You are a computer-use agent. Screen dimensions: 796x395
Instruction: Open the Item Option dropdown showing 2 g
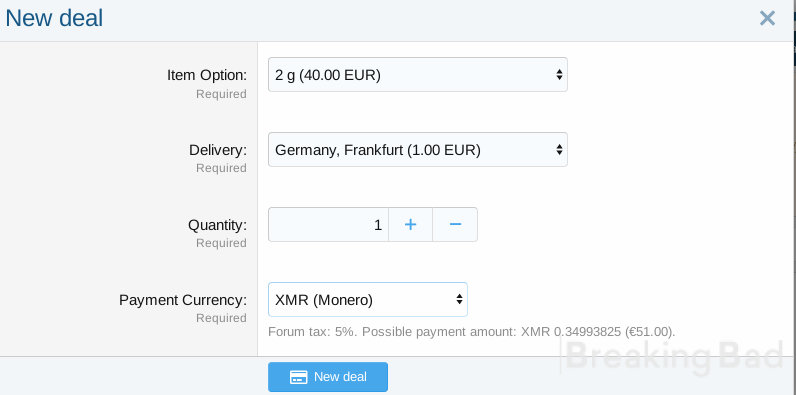click(x=418, y=75)
